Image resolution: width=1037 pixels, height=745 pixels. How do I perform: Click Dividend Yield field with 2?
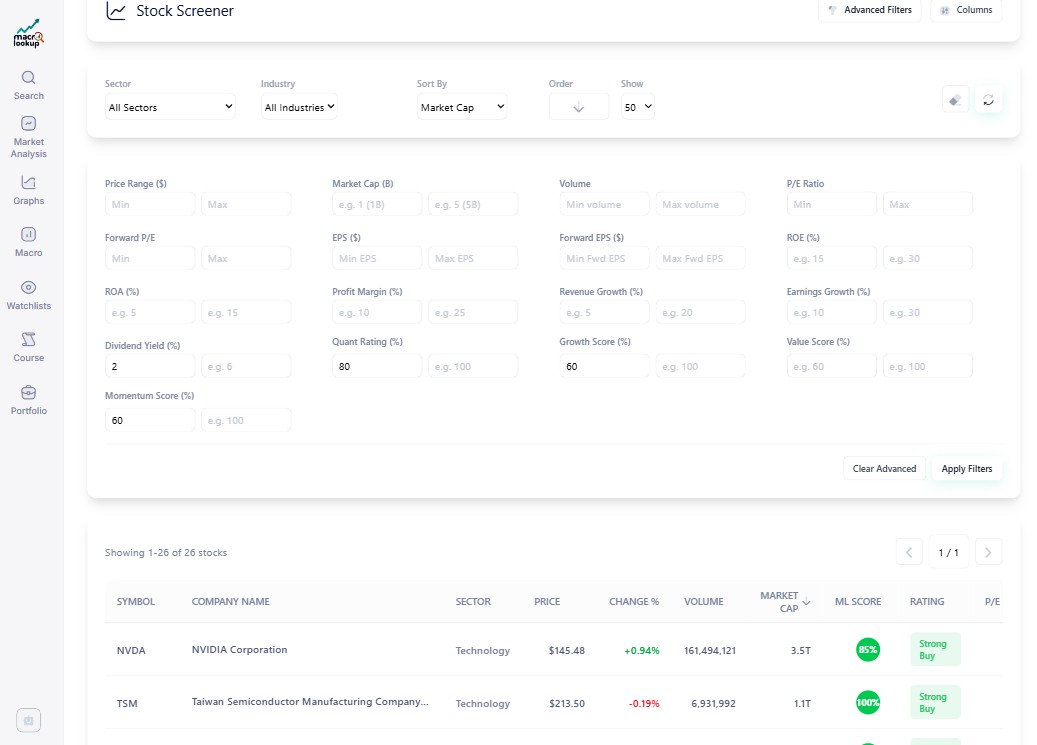click(x=150, y=366)
